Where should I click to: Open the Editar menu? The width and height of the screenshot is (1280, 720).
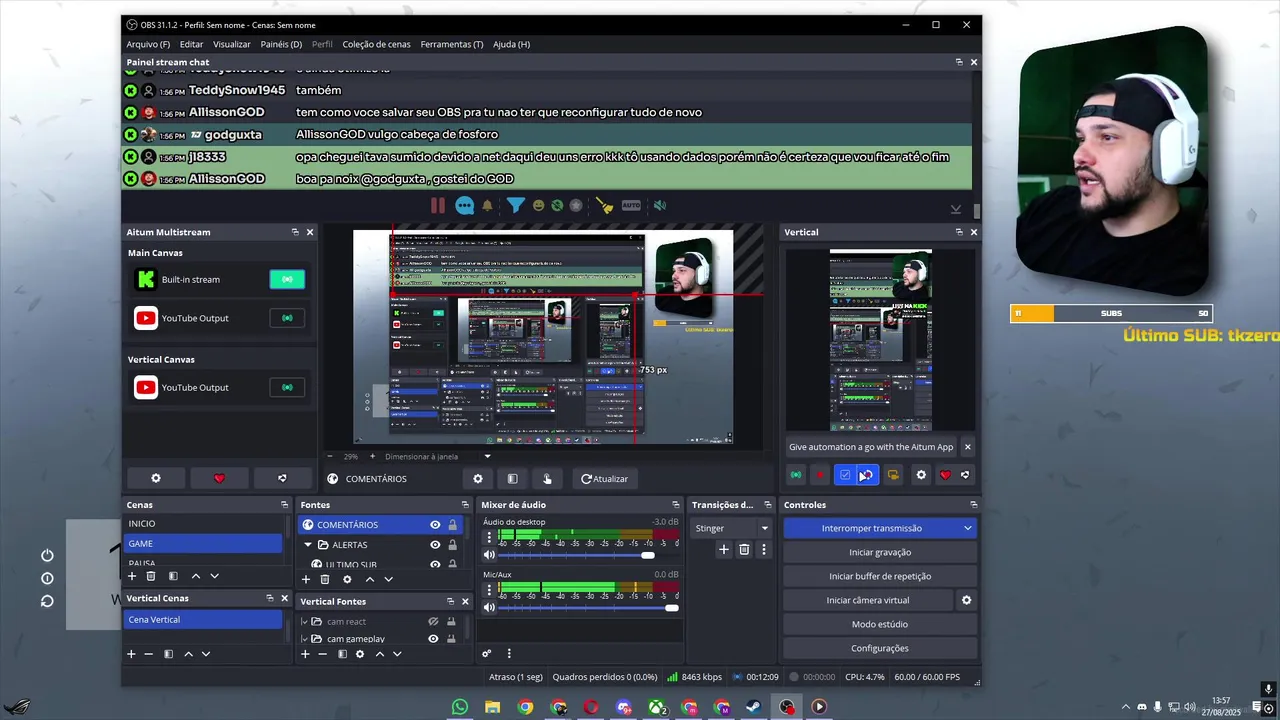(x=191, y=44)
